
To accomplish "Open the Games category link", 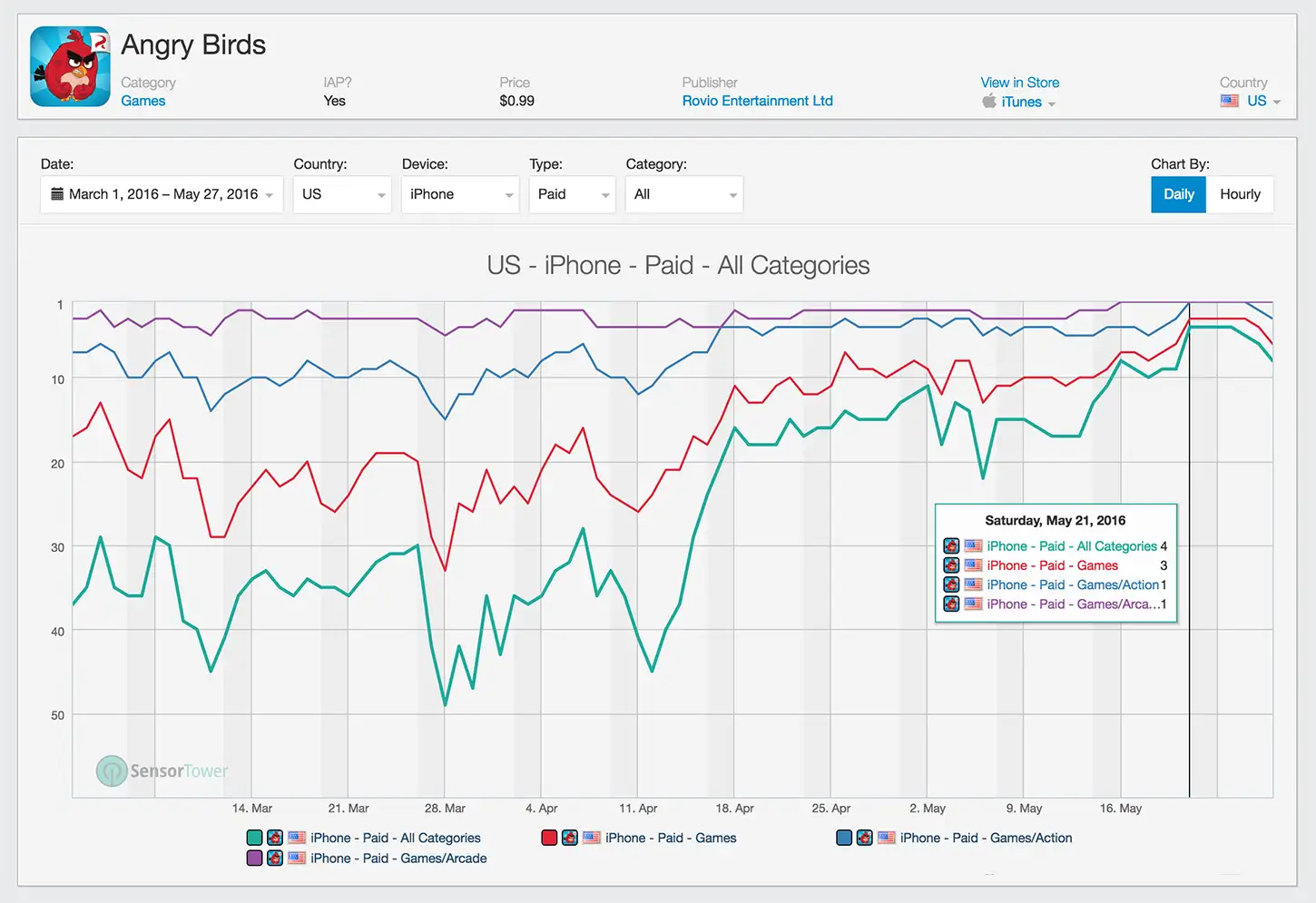I will [143, 101].
